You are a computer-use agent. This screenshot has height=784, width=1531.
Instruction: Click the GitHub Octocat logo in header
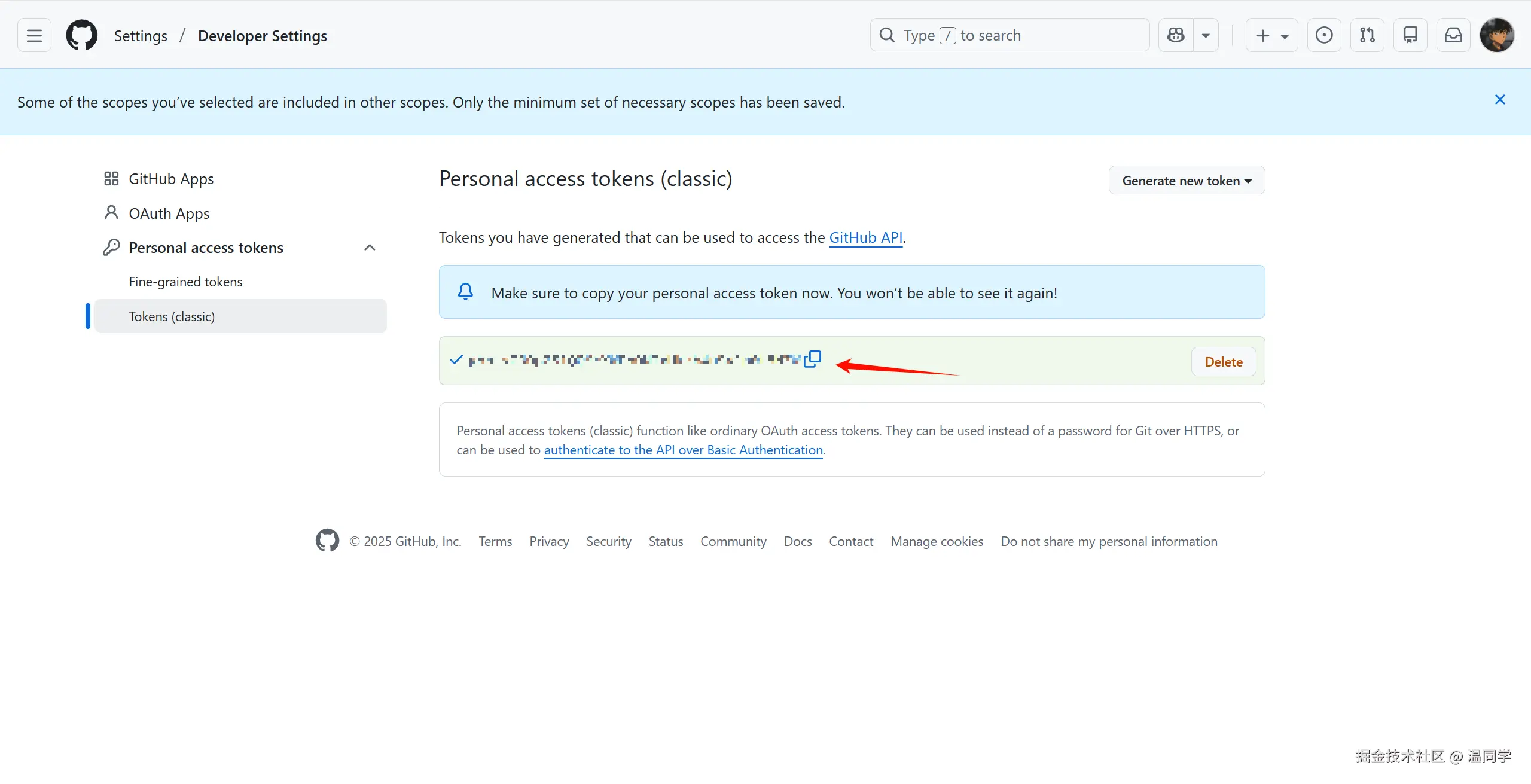click(x=81, y=36)
